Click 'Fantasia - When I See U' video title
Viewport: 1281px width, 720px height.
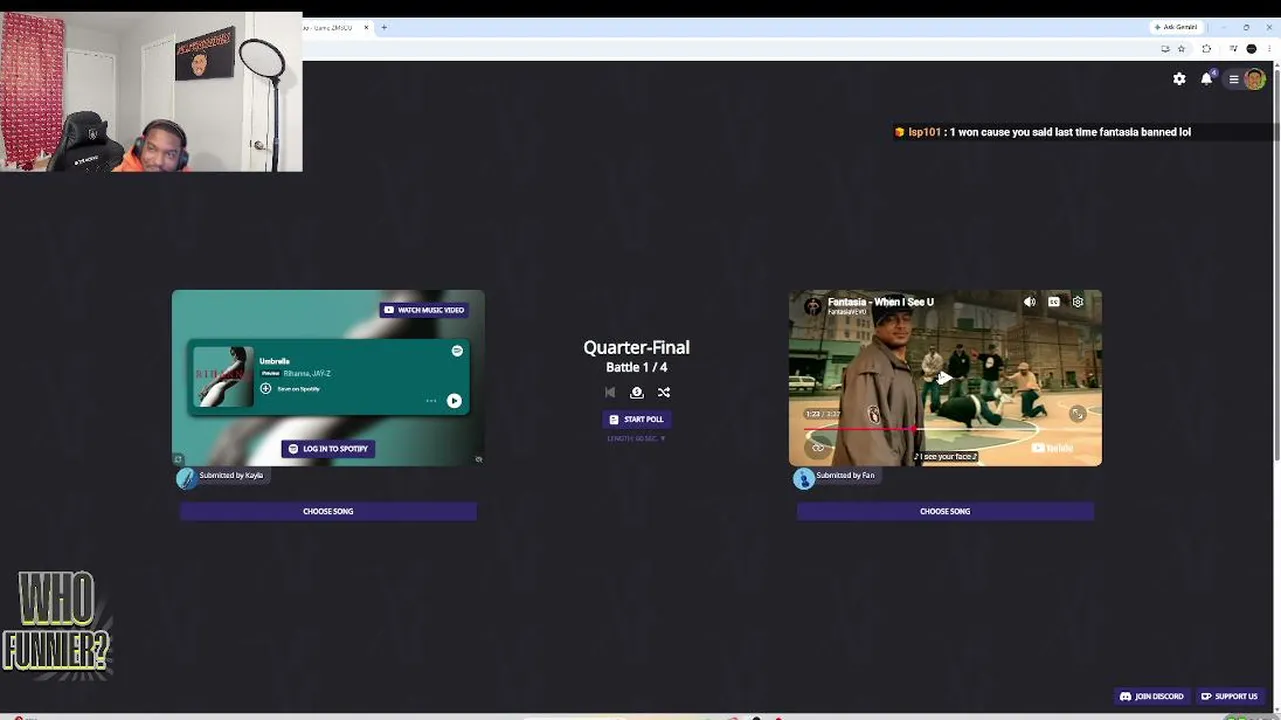coord(881,301)
